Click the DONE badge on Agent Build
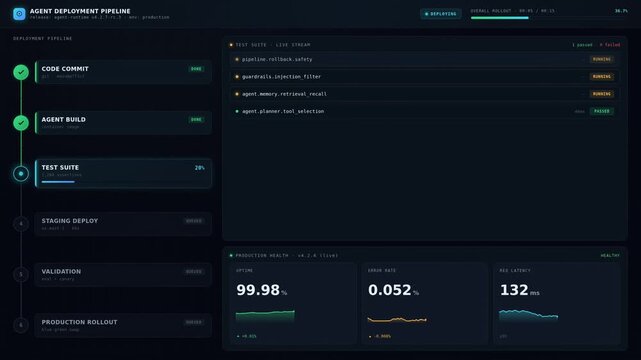The width and height of the screenshot is (641, 360). point(196,120)
